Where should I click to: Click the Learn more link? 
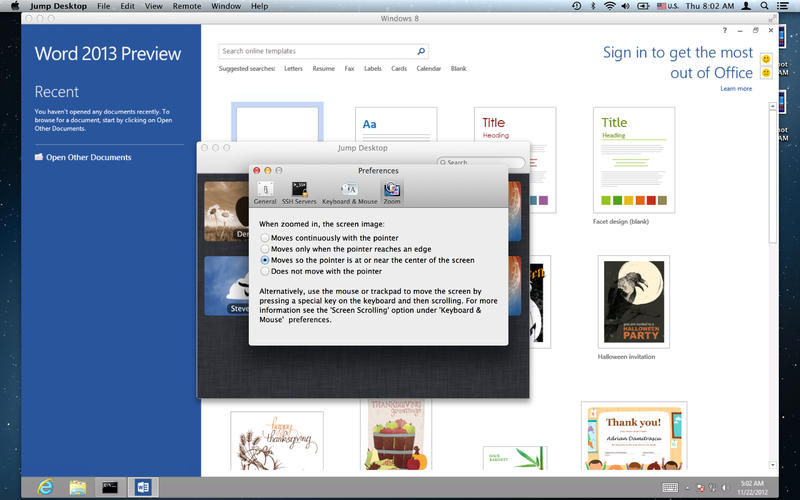point(736,89)
